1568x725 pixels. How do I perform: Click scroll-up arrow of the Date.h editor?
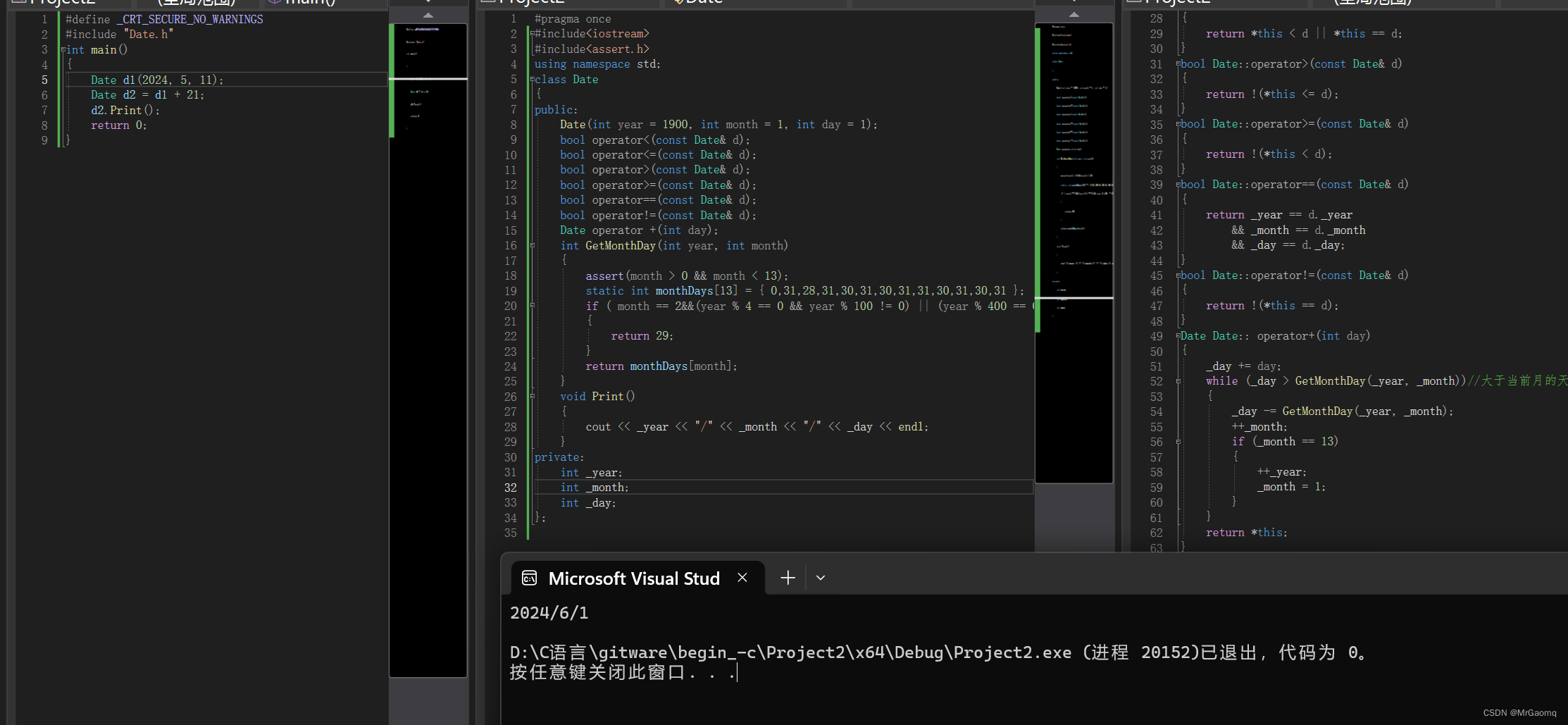click(1074, 15)
